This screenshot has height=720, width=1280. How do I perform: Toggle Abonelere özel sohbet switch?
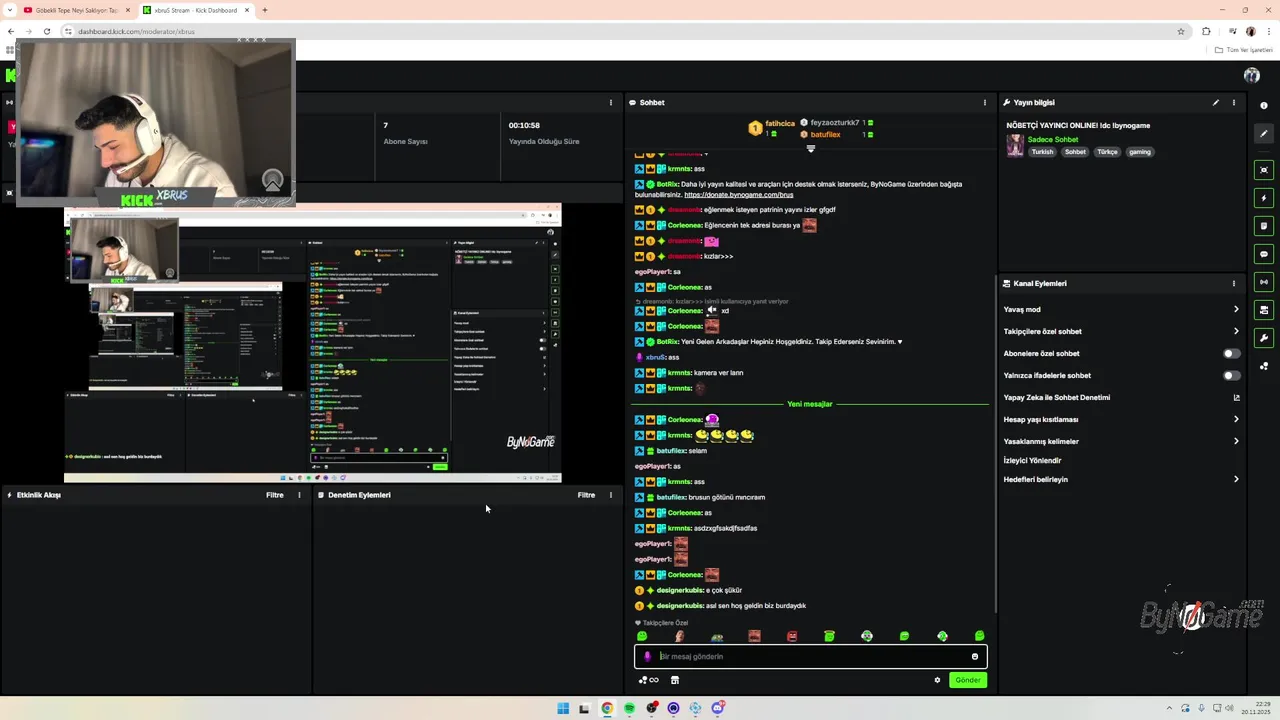click(1232, 353)
